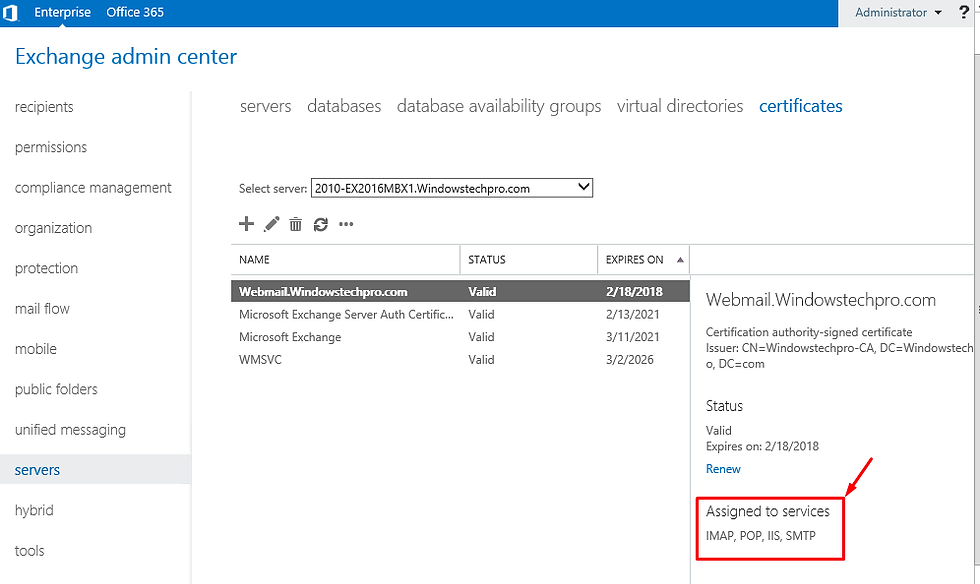Open the servers tab

(x=266, y=106)
